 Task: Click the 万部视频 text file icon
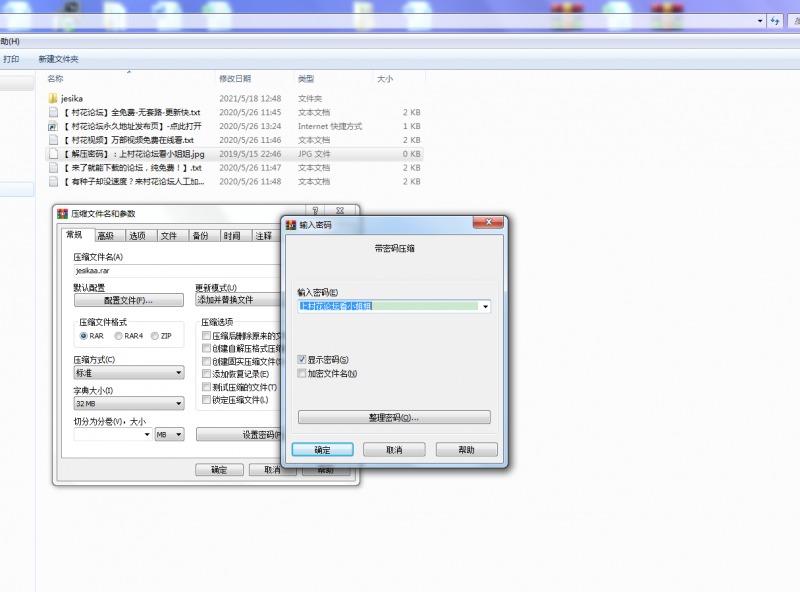53,141
